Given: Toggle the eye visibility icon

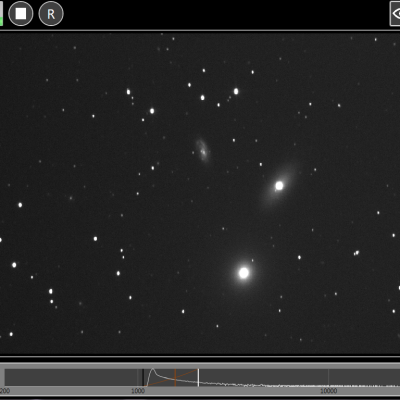Looking at the screenshot, I should (395, 14).
